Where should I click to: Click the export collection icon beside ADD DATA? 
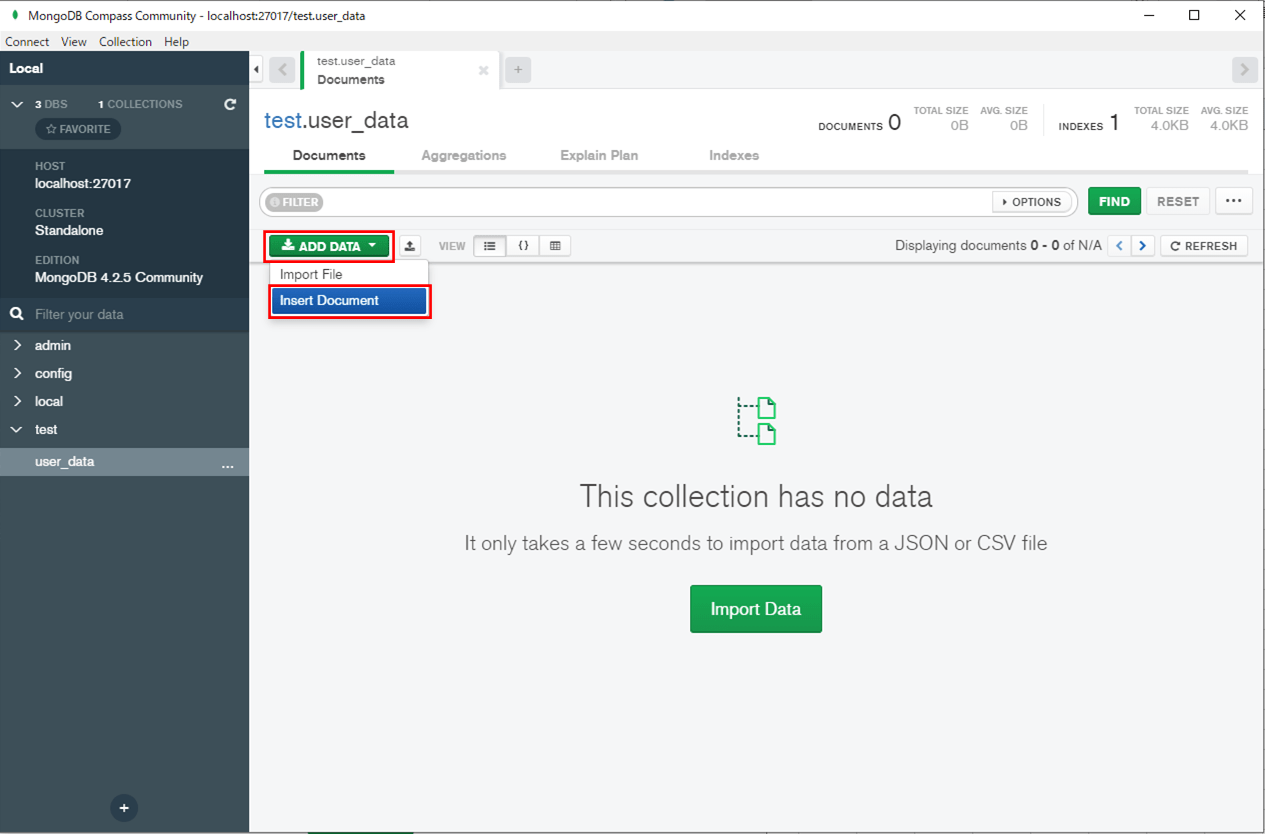pos(410,245)
